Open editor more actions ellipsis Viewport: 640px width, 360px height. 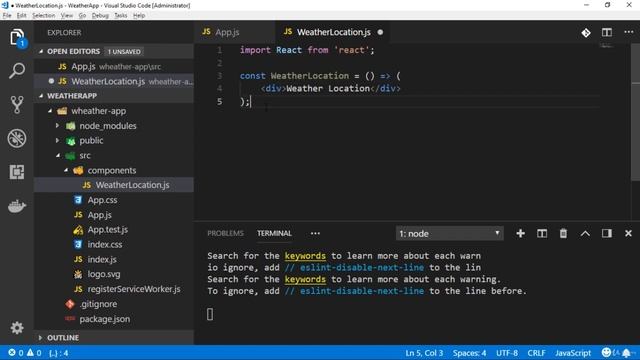tap(629, 32)
